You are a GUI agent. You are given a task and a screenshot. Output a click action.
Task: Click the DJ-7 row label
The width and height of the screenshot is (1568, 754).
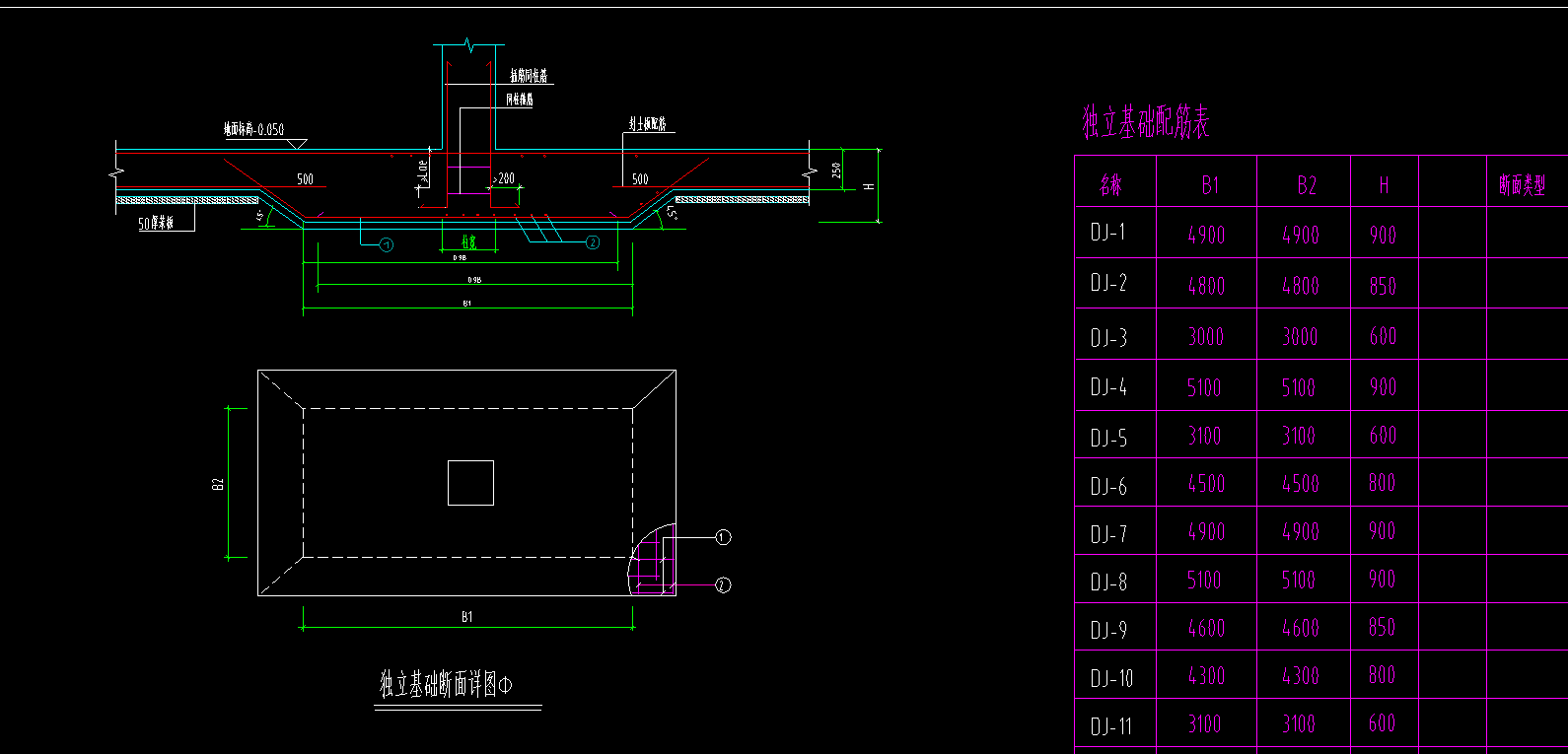[x=1108, y=534]
